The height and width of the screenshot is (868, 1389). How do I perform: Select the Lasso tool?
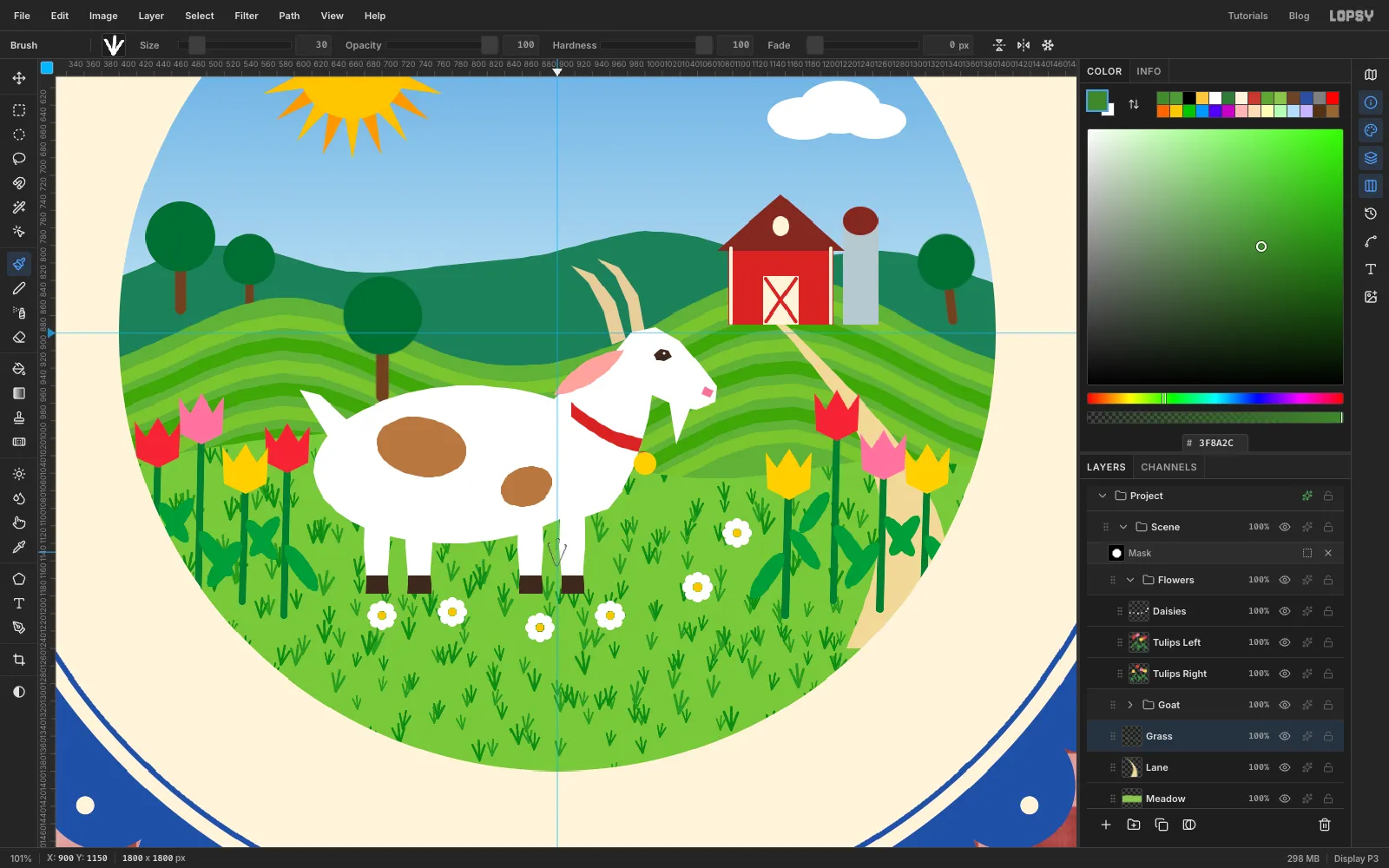pos(19,159)
